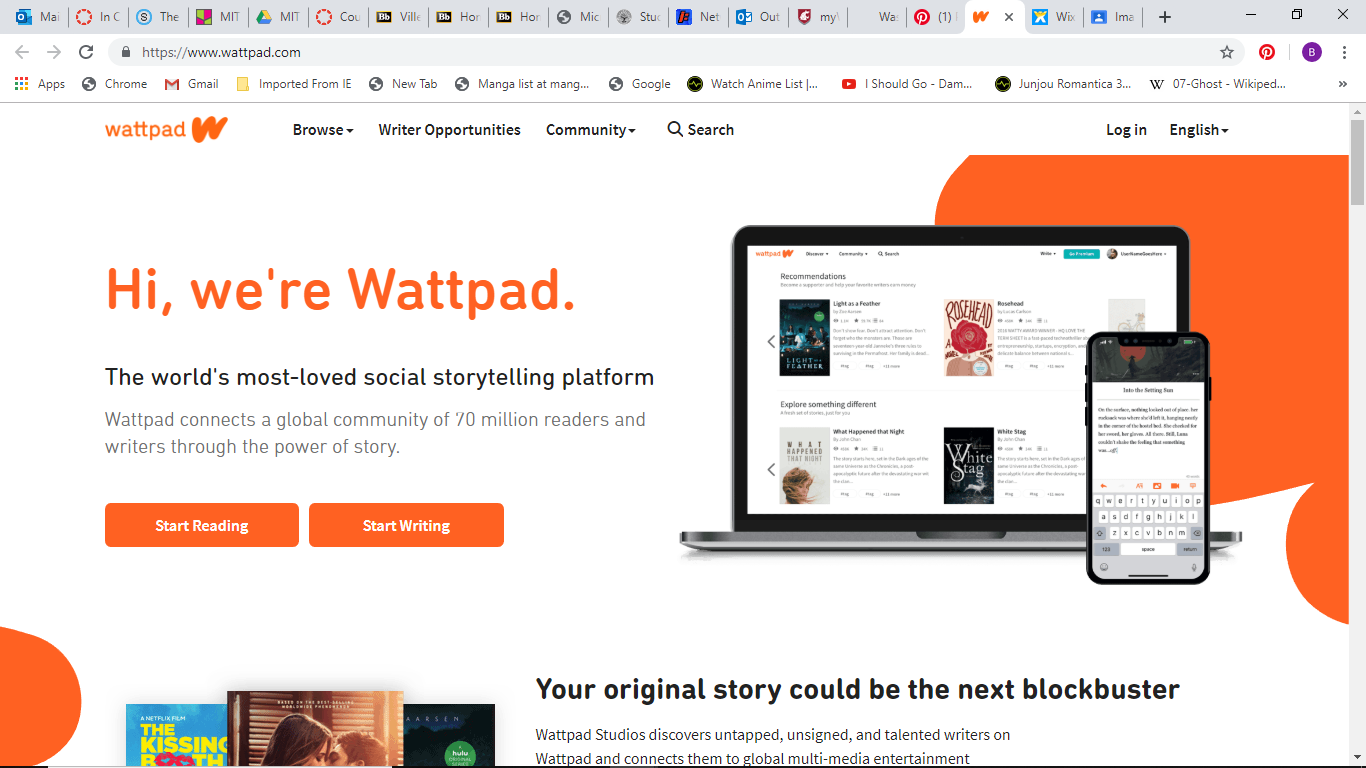Open the Chrome bookmark

[x=114, y=84]
